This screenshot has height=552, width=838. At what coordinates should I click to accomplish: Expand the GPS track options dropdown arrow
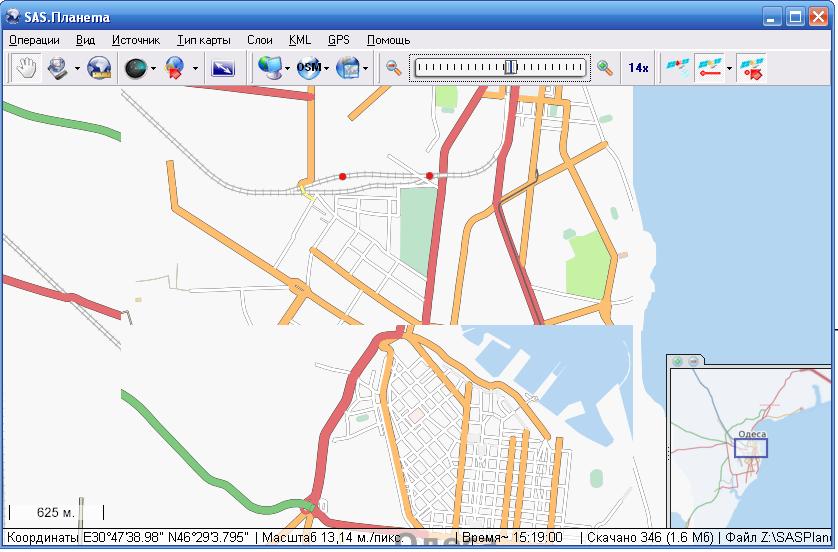(729, 68)
